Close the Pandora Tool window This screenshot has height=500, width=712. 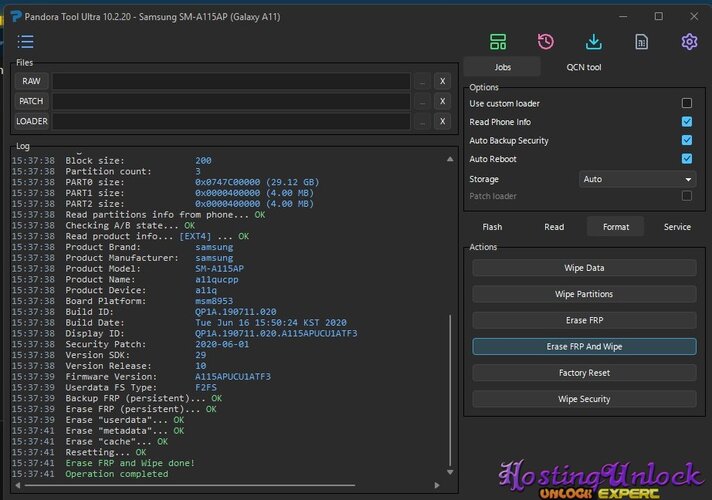694,16
